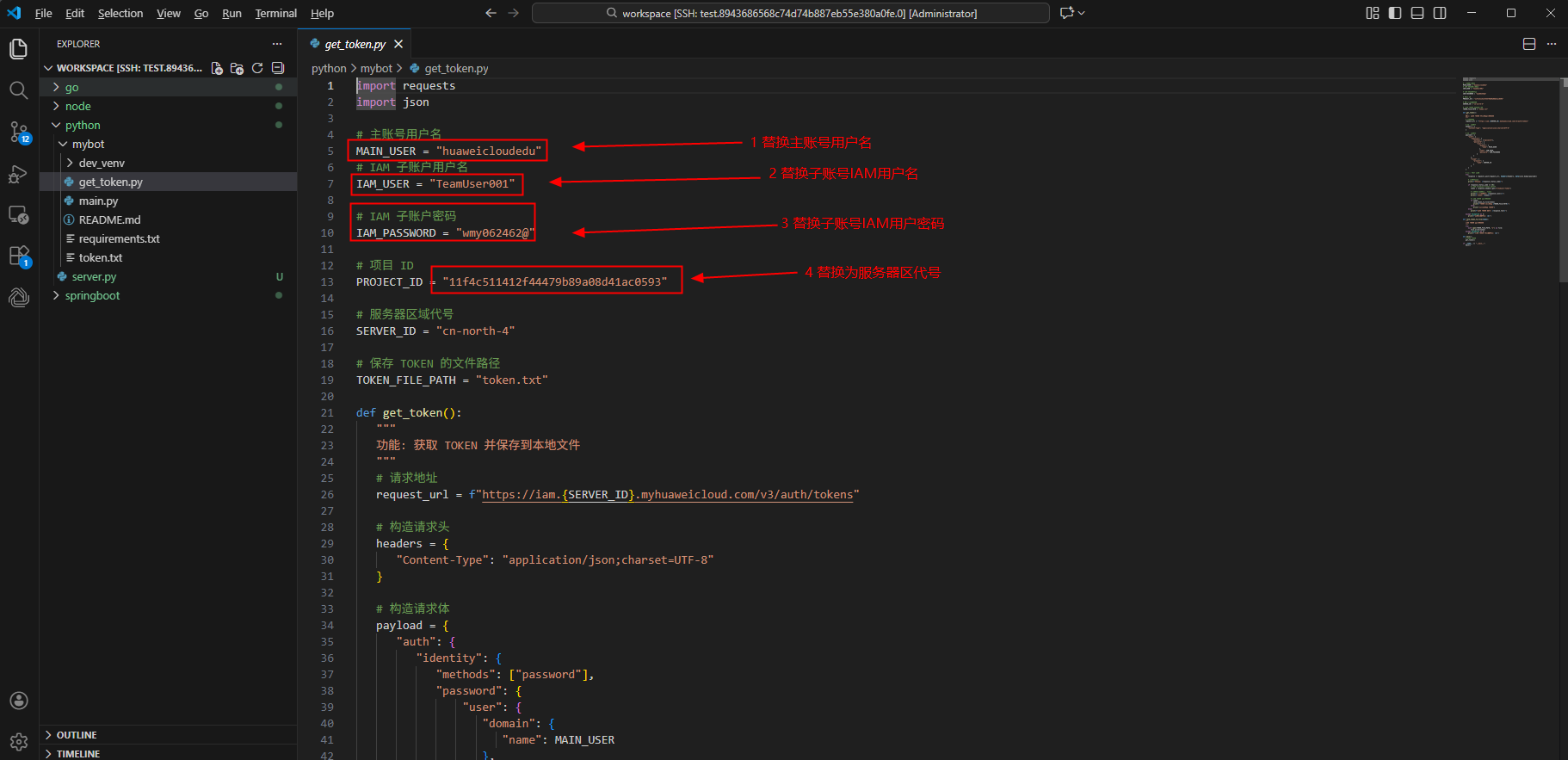Viewport: 1568px width, 760px height.
Task: Open the Extensions view icon
Action: click(18, 256)
